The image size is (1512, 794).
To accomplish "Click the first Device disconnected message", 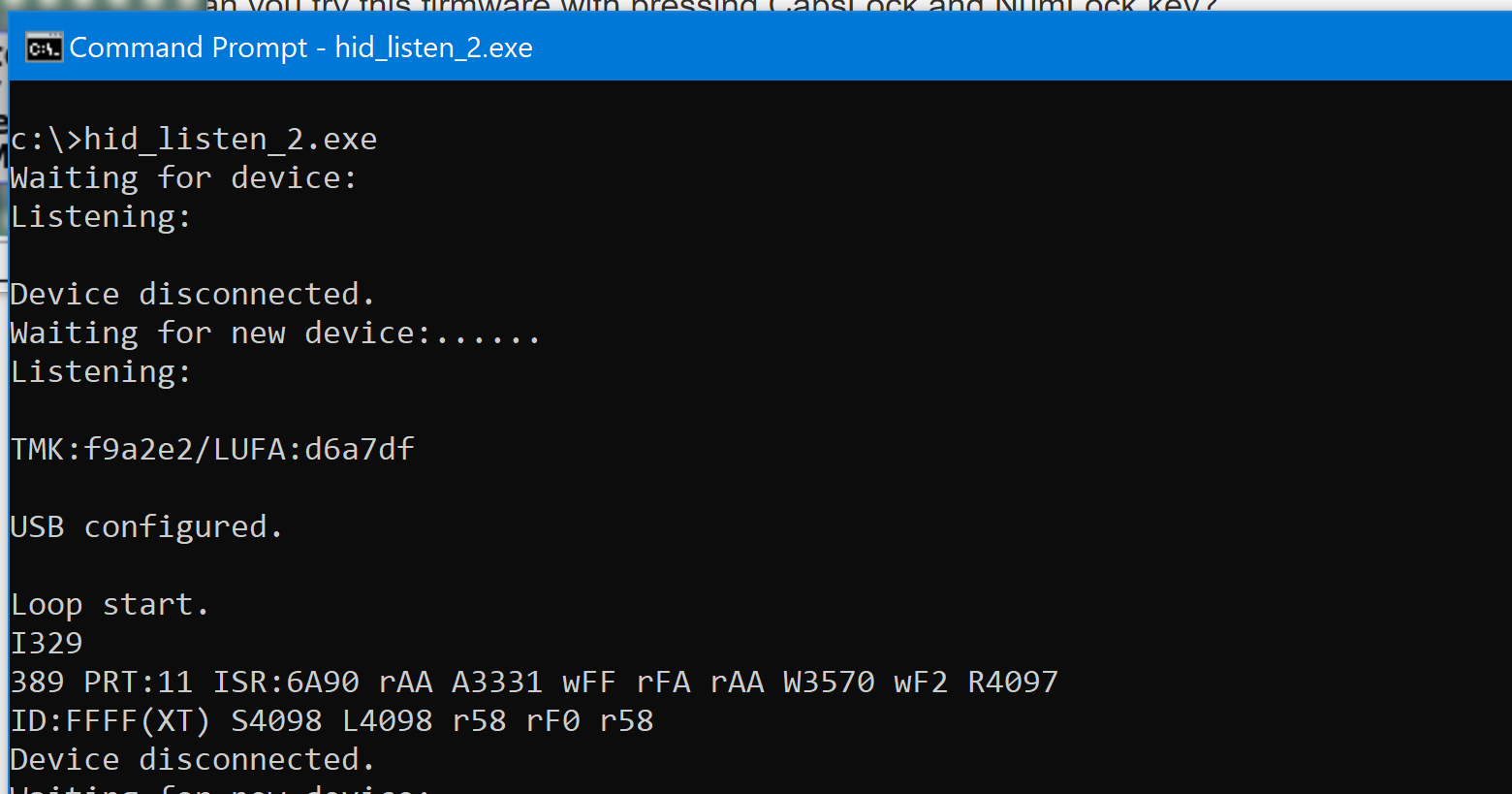I will coord(191,293).
